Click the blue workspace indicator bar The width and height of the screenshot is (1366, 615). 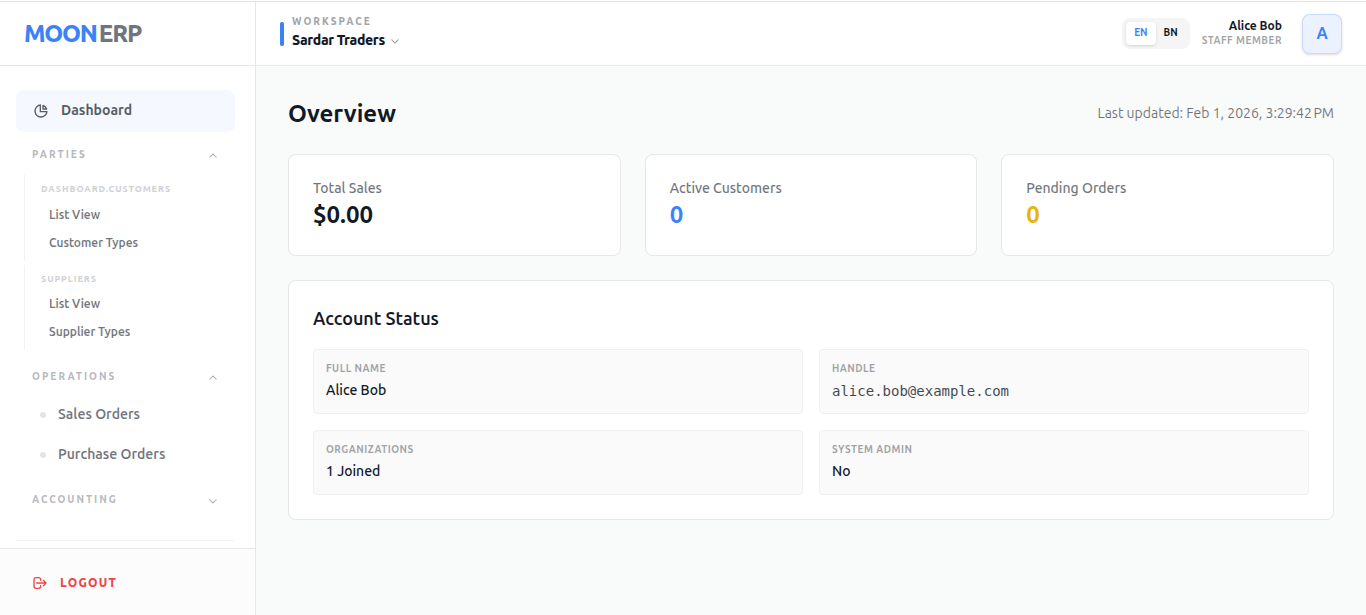(x=282, y=34)
